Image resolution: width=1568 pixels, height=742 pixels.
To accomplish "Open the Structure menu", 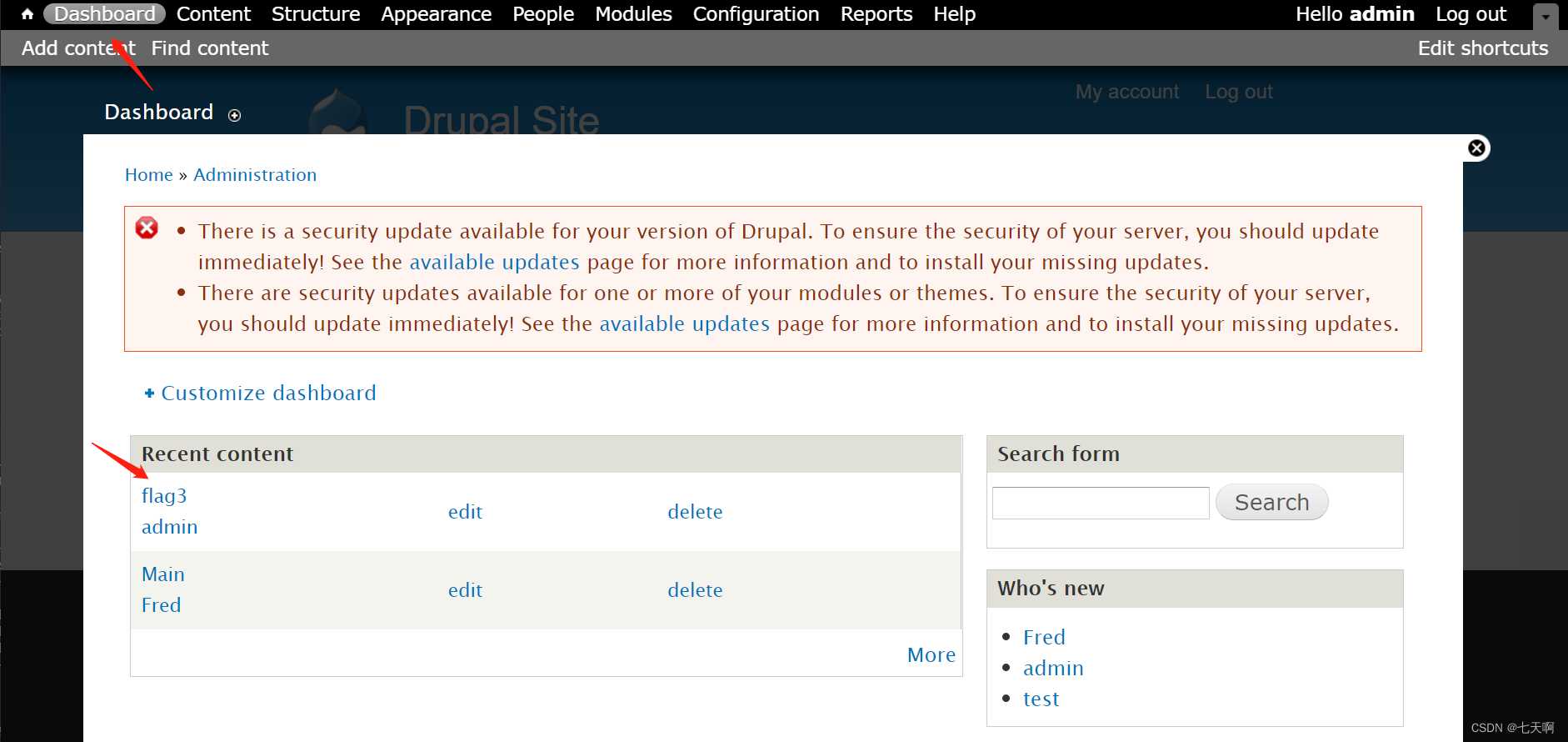I will 316,14.
